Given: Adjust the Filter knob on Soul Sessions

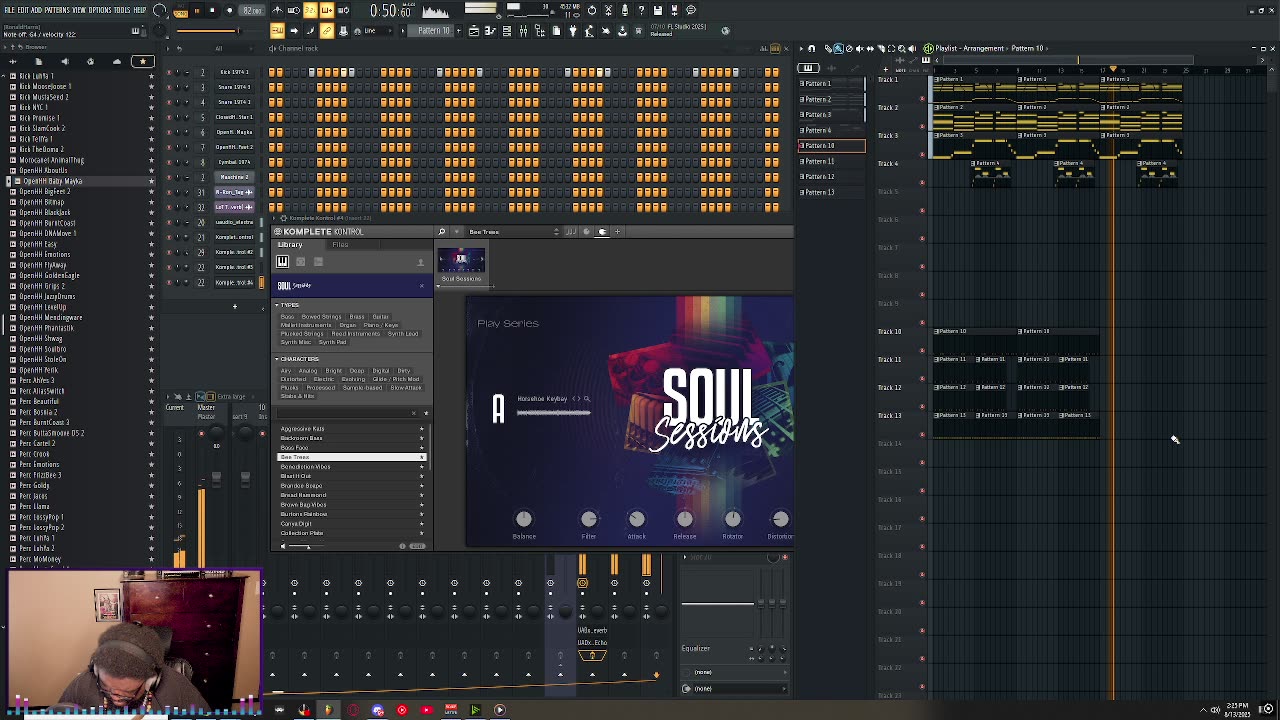Looking at the screenshot, I should (589, 519).
